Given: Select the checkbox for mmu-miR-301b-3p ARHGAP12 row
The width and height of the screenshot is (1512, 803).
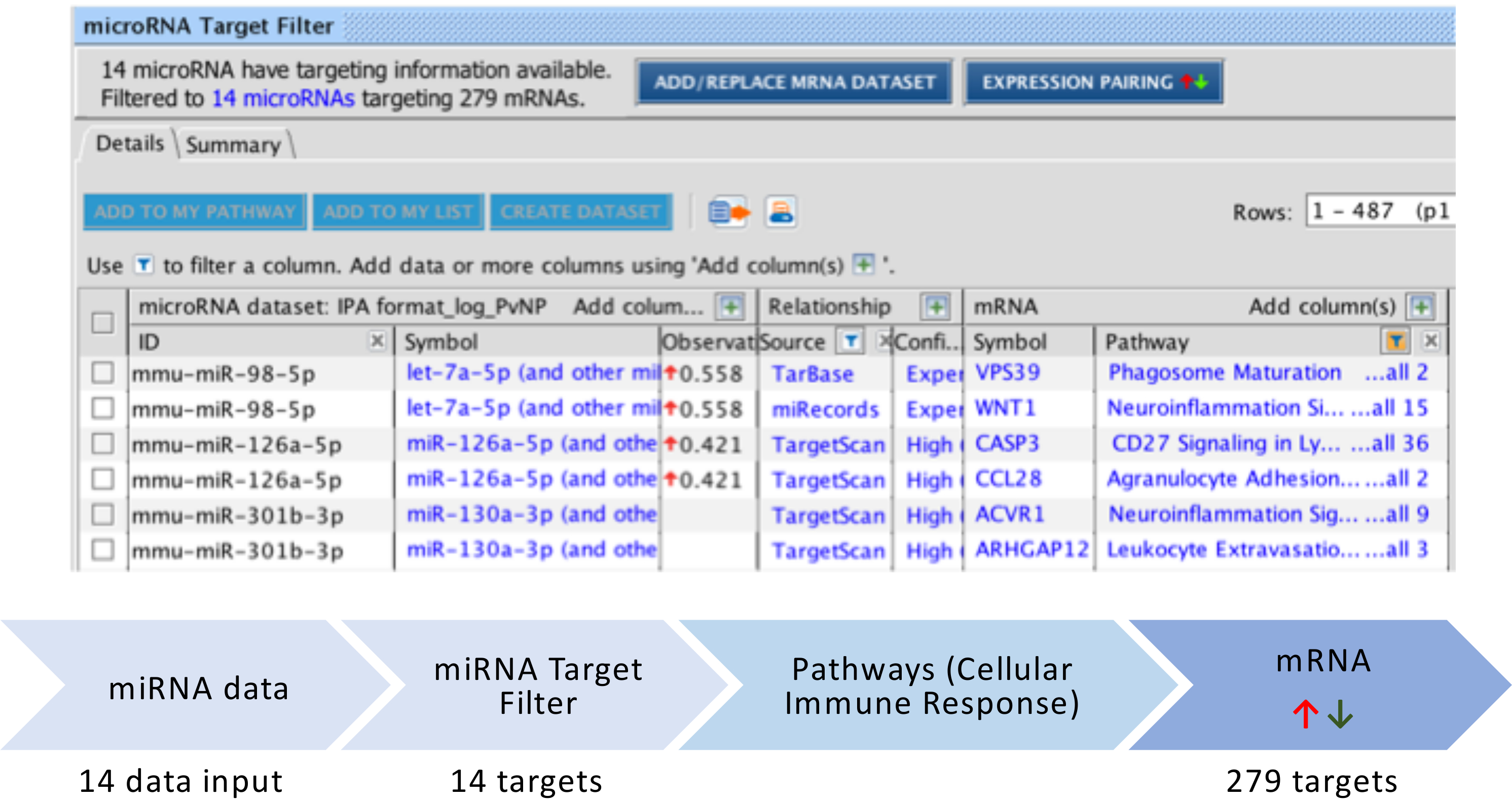Looking at the screenshot, I should pyautogui.click(x=103, y=550).
